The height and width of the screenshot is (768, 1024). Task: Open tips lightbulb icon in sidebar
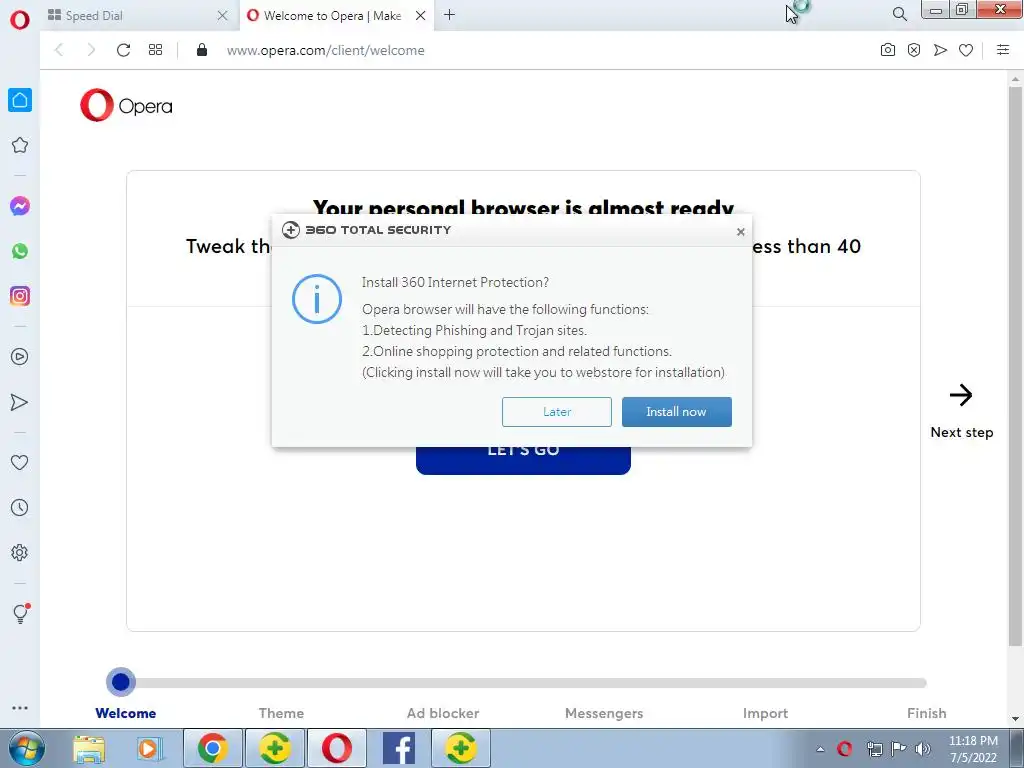click(x=20, y=613)
